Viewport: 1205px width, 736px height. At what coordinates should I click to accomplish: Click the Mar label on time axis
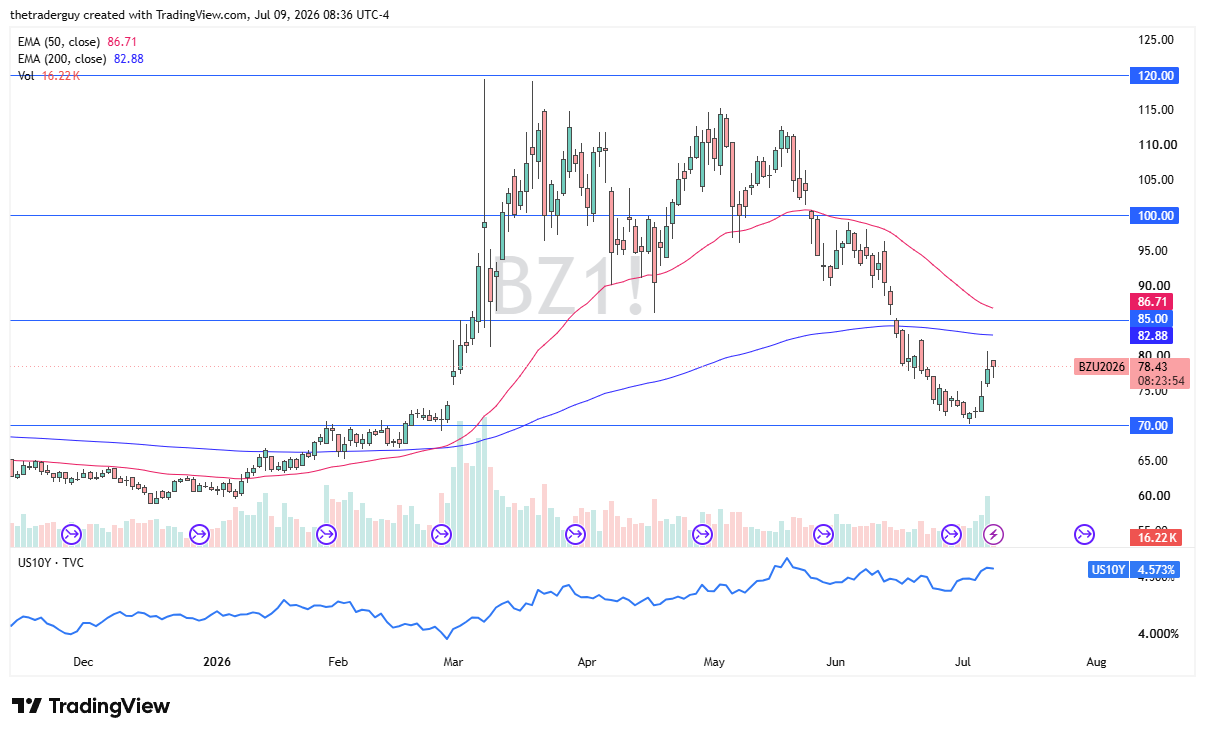click(x=453, y=661)
